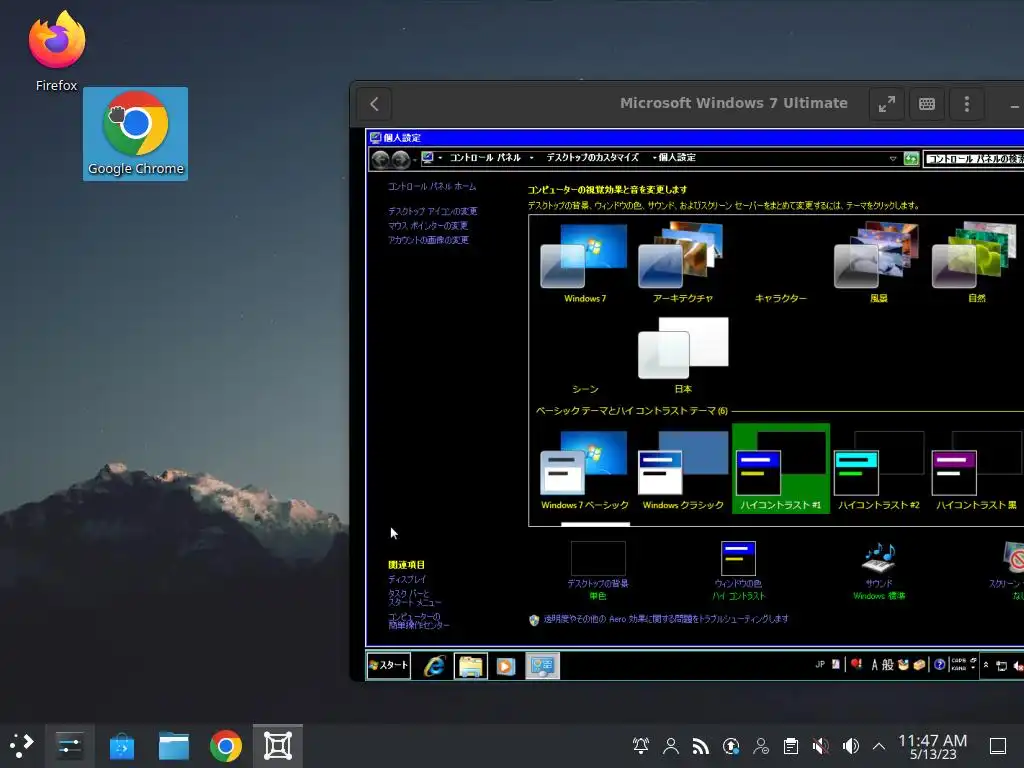Open アカウントの画像の変更 link
The width and height of the screenshot is (1024, 768).
[428, 240]
